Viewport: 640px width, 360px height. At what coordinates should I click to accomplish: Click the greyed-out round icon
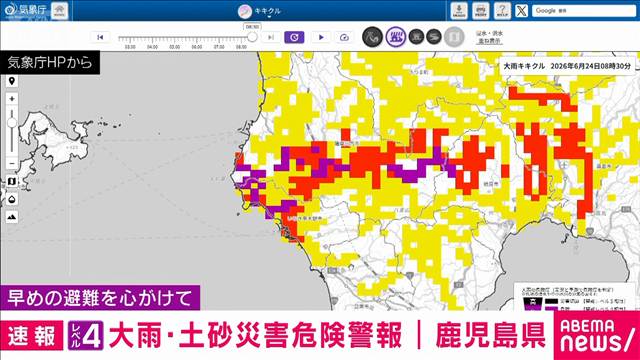[x=454, y=37]
